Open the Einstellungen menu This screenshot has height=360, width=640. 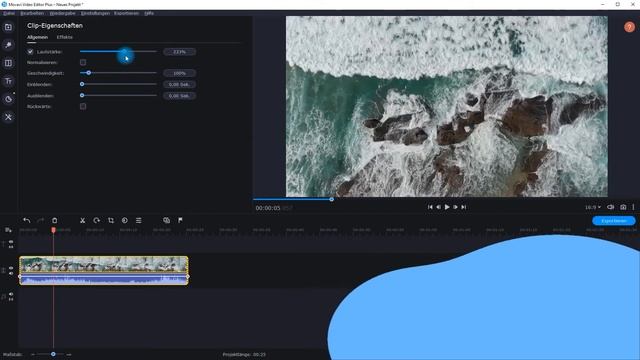coord(95,13)
